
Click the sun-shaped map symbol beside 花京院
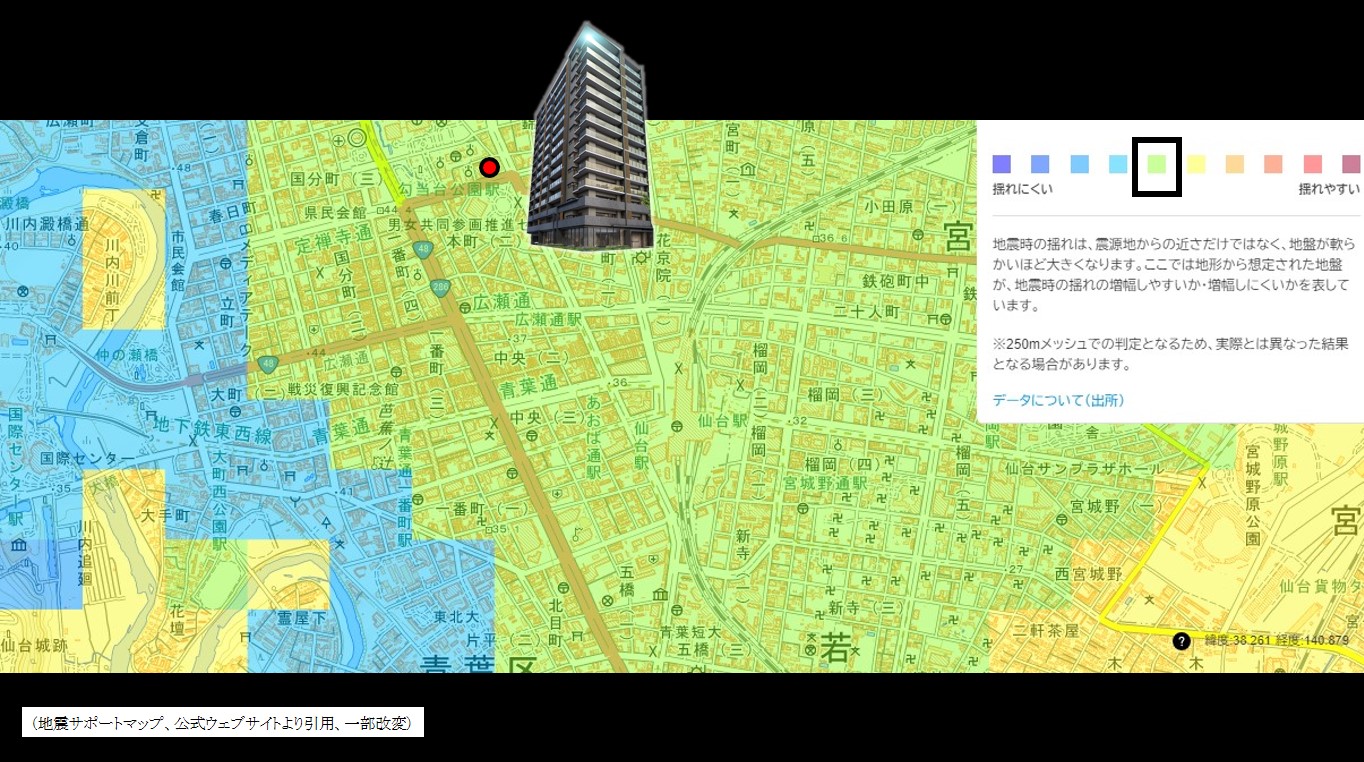click(x=641, y=257)
